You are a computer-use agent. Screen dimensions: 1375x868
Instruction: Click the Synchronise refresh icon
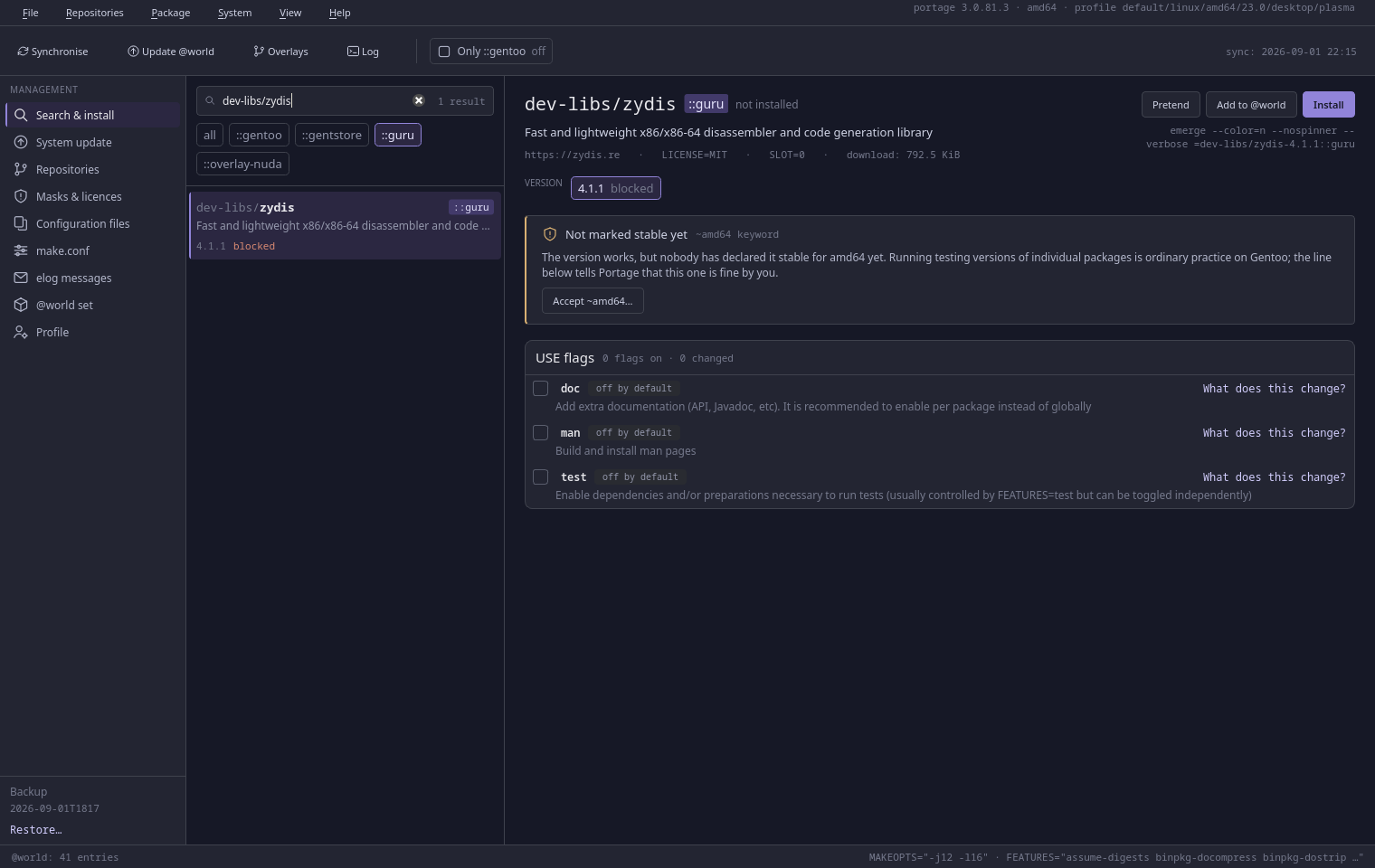coord(23,52)
